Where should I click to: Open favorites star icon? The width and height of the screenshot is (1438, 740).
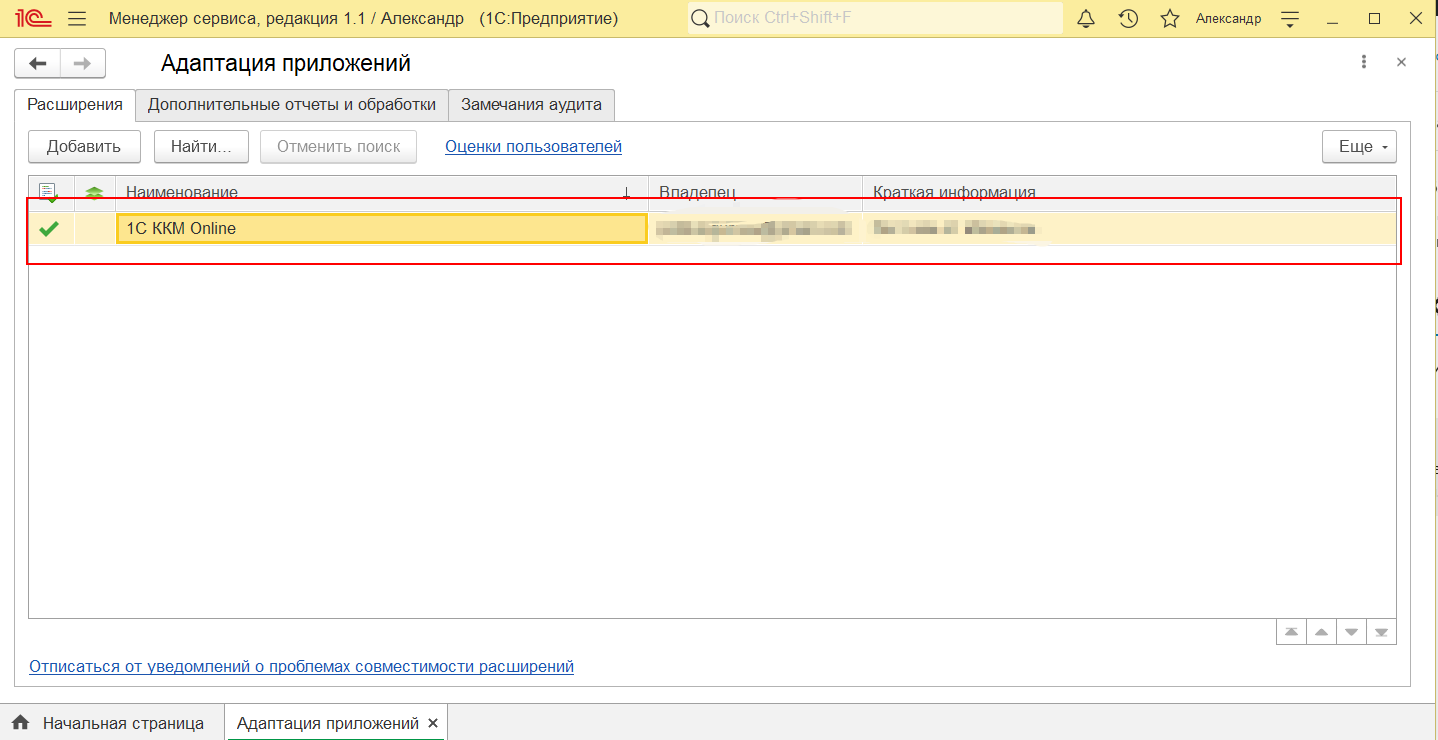1170,19
